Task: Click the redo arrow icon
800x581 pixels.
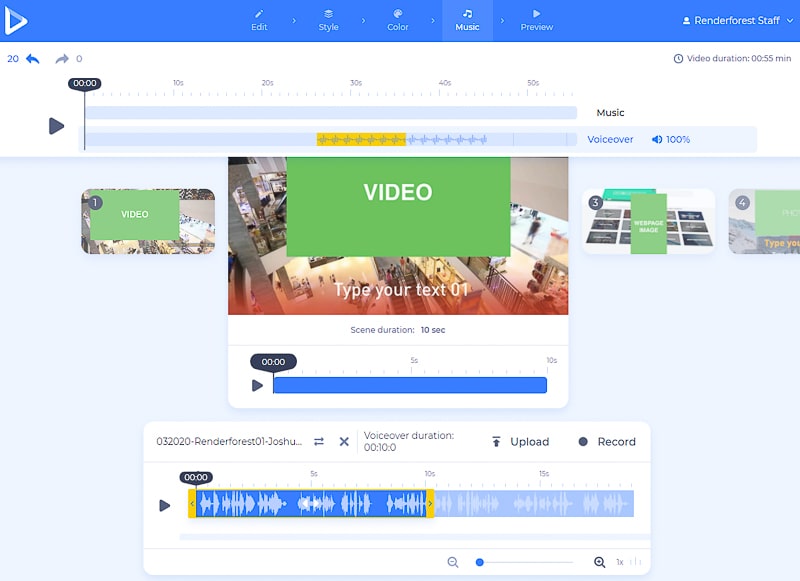Action: pyautogui.click(x=63, y=59)
